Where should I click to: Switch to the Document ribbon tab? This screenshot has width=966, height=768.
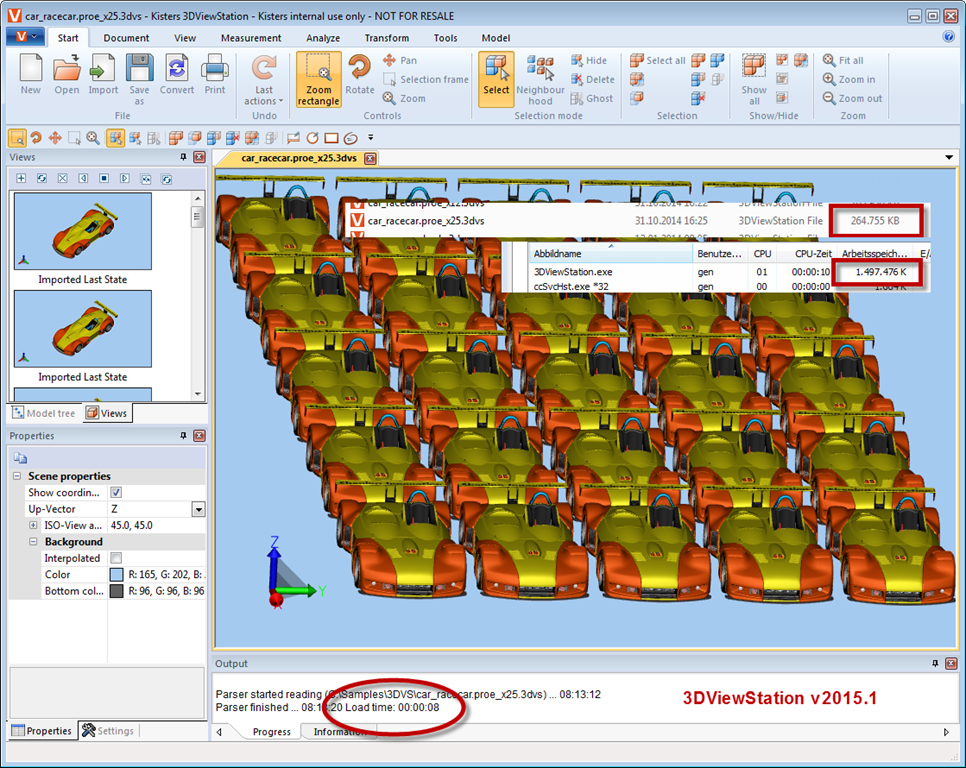point(126,38)
